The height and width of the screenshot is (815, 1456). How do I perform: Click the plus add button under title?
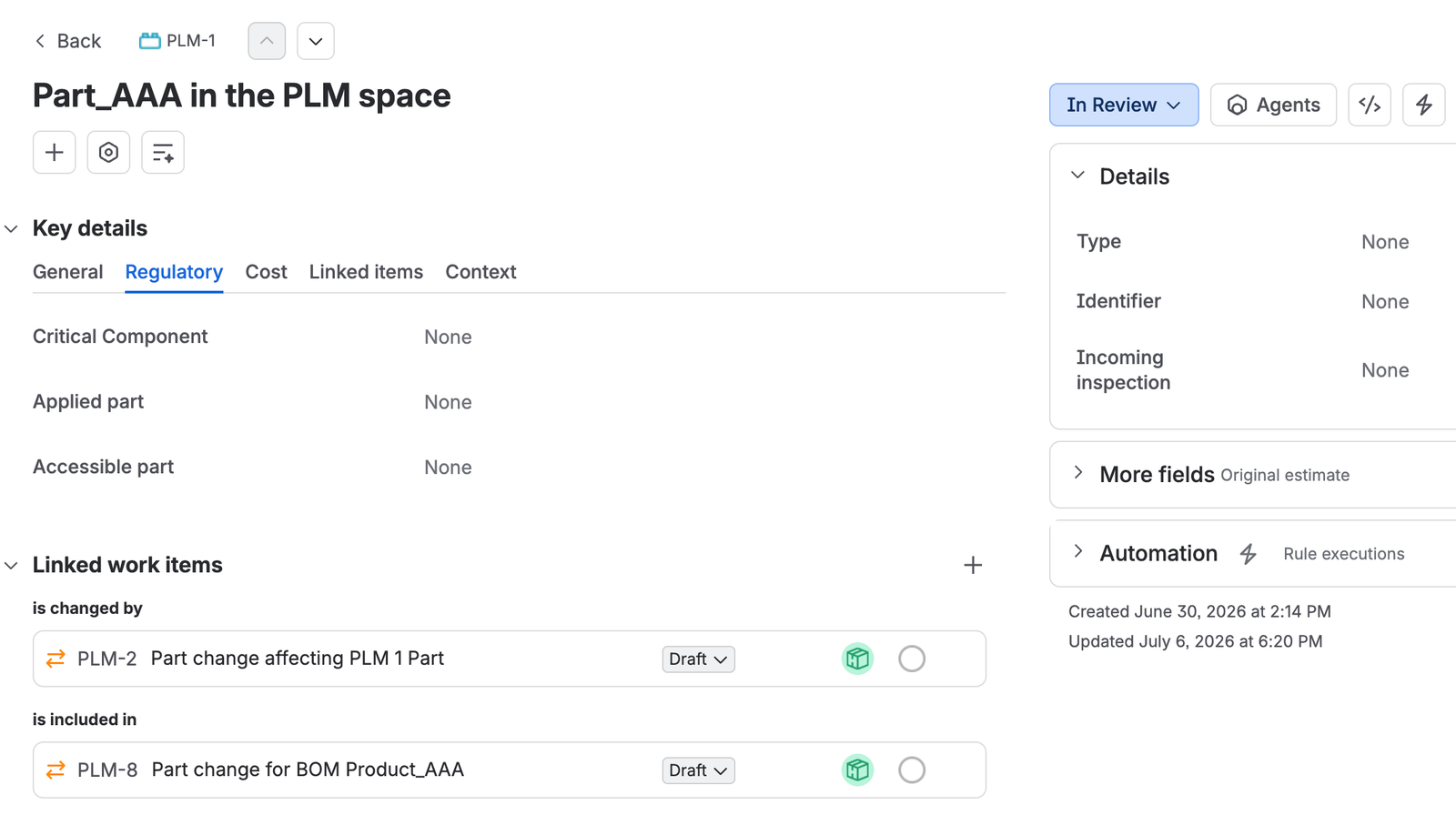click(x=55, y=152)
